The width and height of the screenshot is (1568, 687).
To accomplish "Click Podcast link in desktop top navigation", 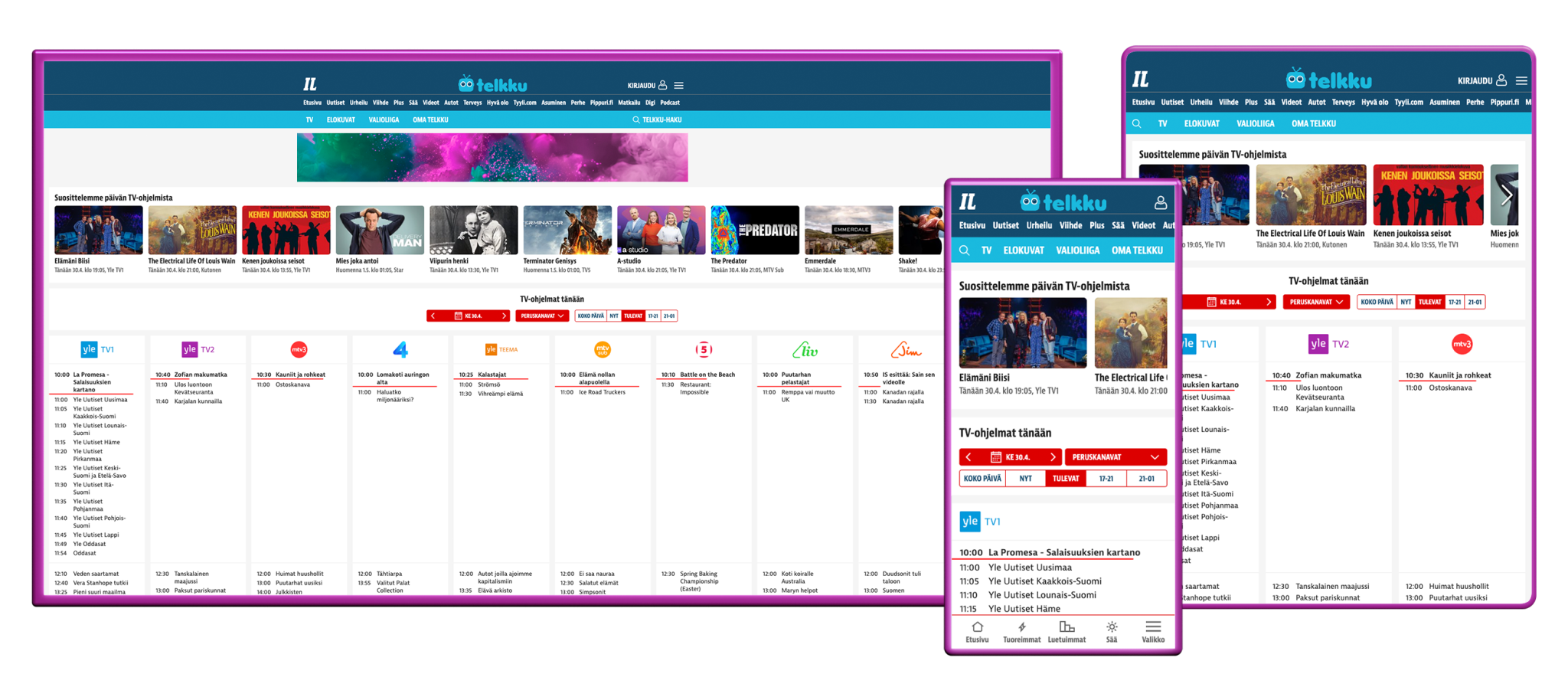I will [670, 103].
